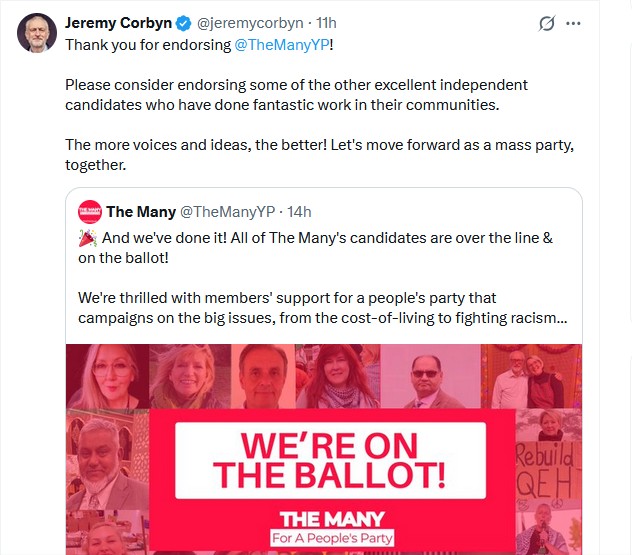This screenshot has width=632, height=555.
Task: Click the Let's move forward tweet paragraph
Action: pyautogui.click(x=319, y=155)
